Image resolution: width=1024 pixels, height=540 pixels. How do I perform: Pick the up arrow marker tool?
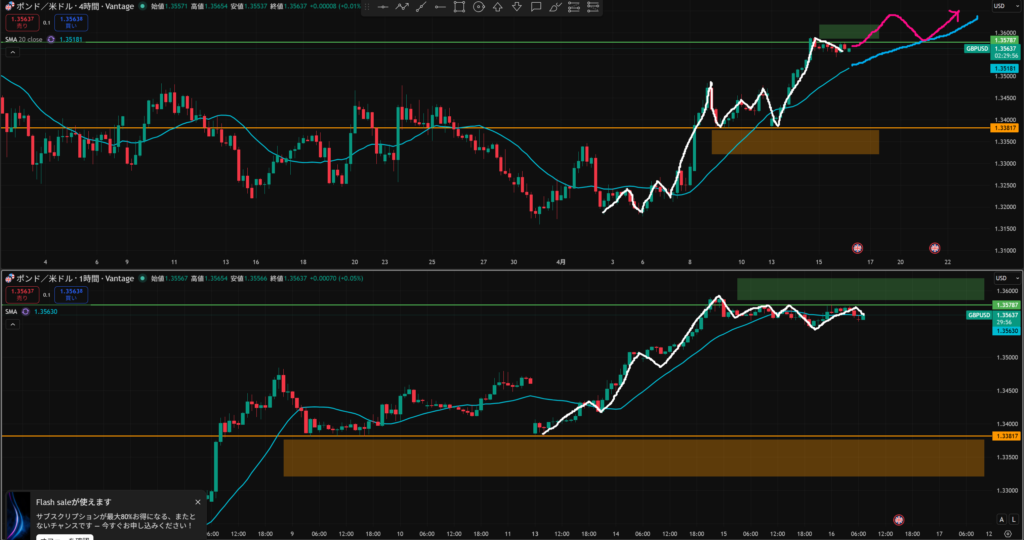pos(498,7)
